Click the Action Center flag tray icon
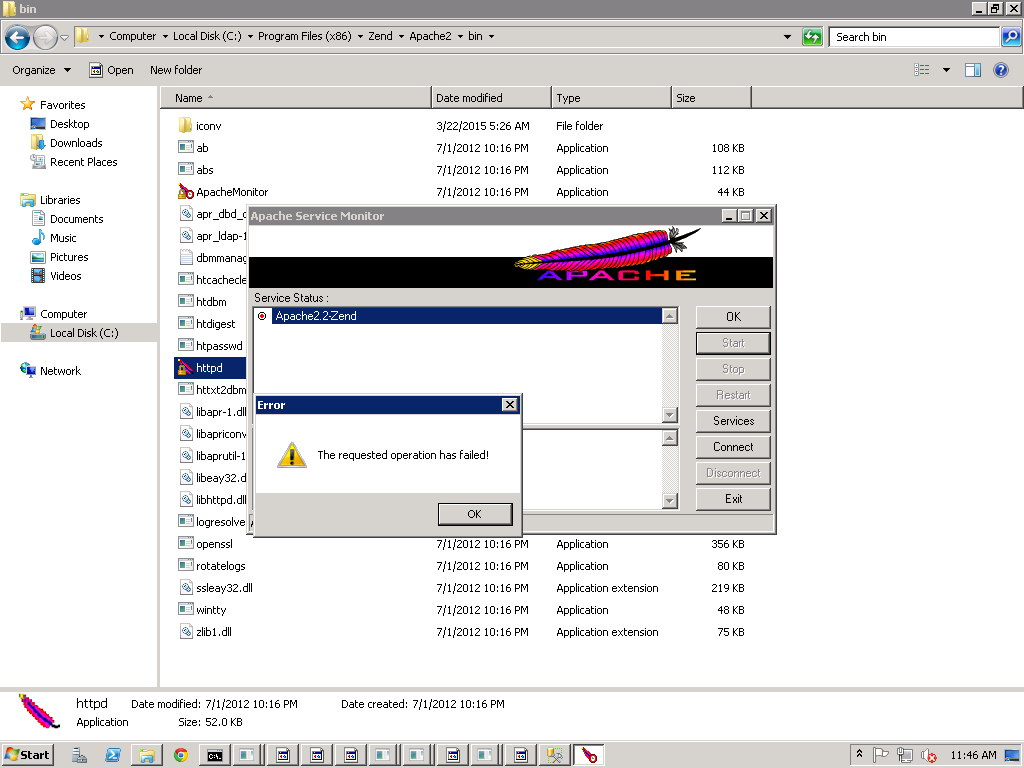The height and width of the screenshot is (768, 1024). pyautogui.click(x=880, y=755)
